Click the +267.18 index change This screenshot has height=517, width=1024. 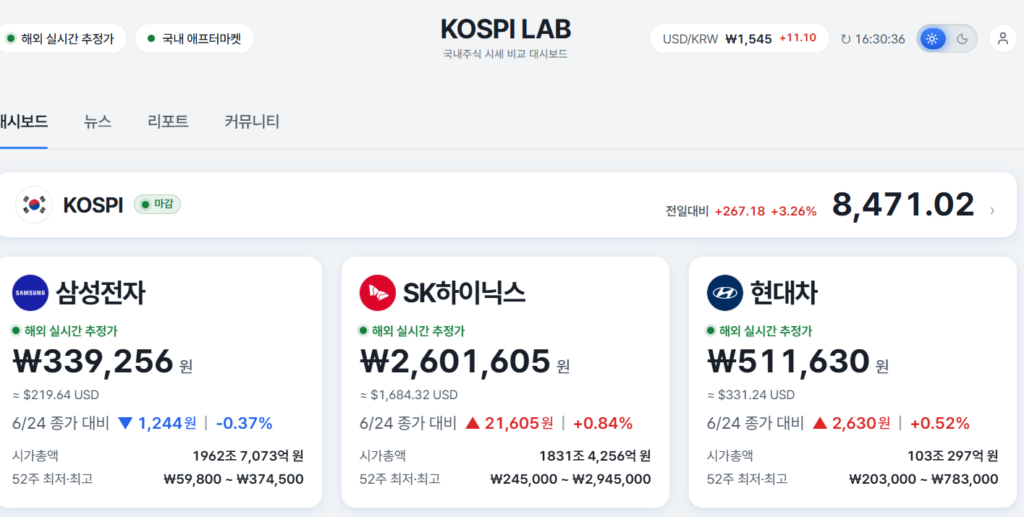740,211
